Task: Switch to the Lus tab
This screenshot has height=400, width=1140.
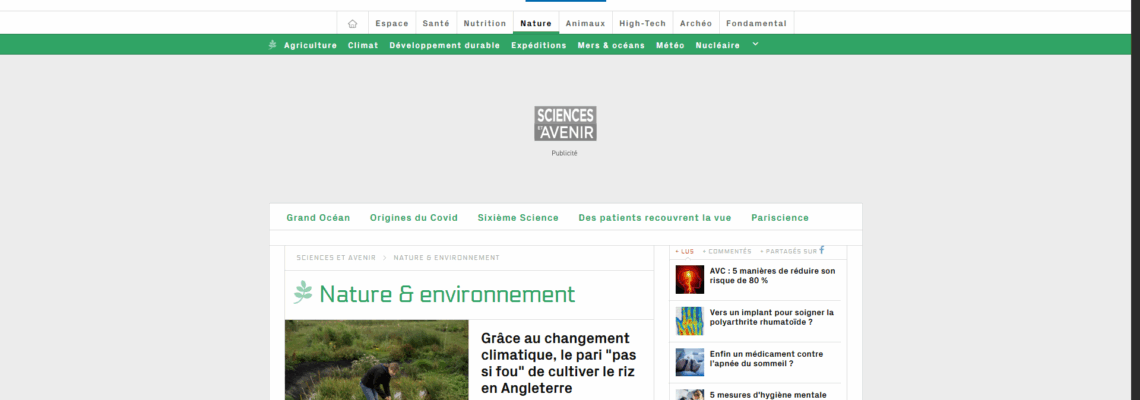Action: (x=685, y=251)
